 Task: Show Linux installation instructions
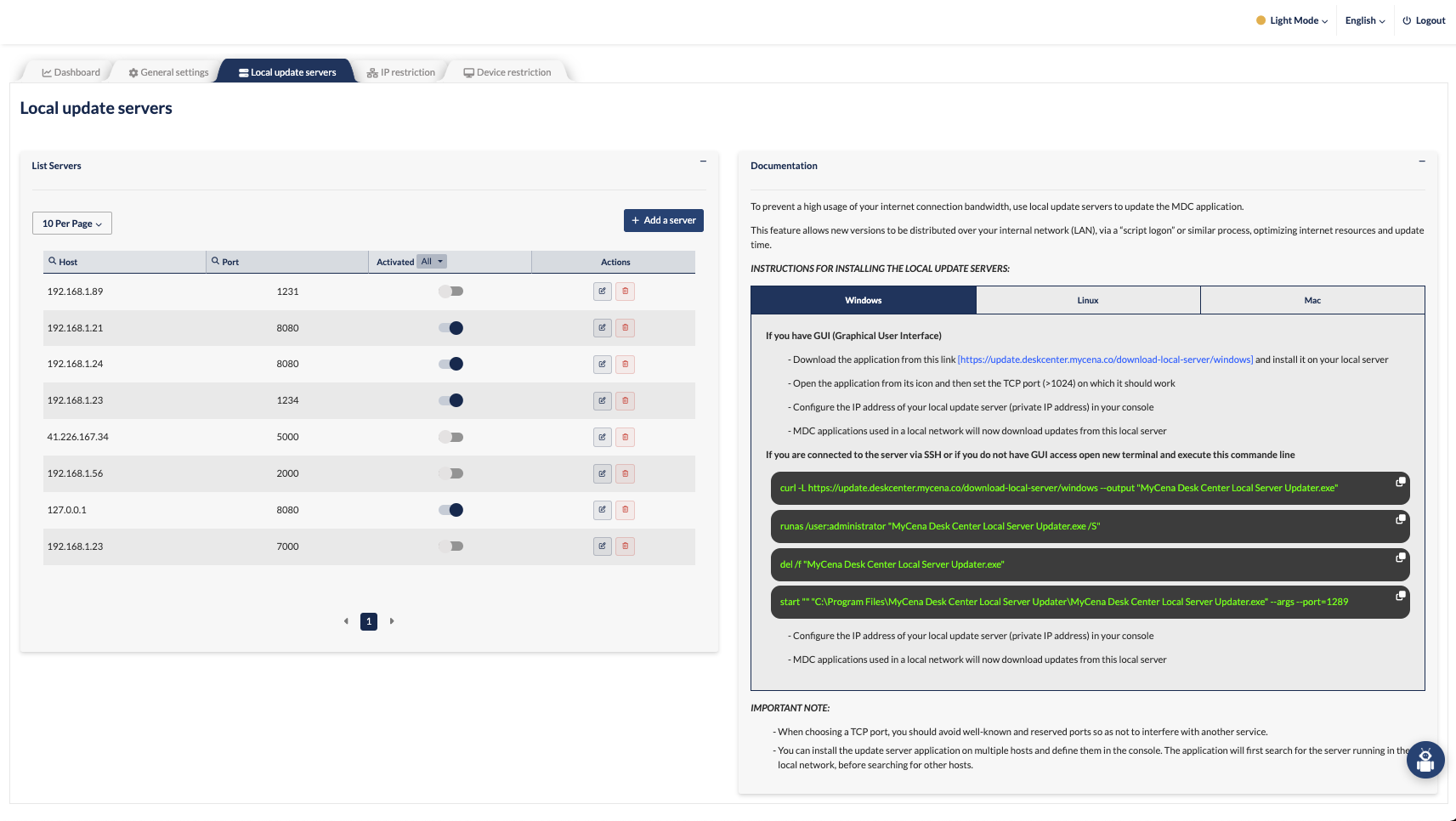click(1088, 300)
